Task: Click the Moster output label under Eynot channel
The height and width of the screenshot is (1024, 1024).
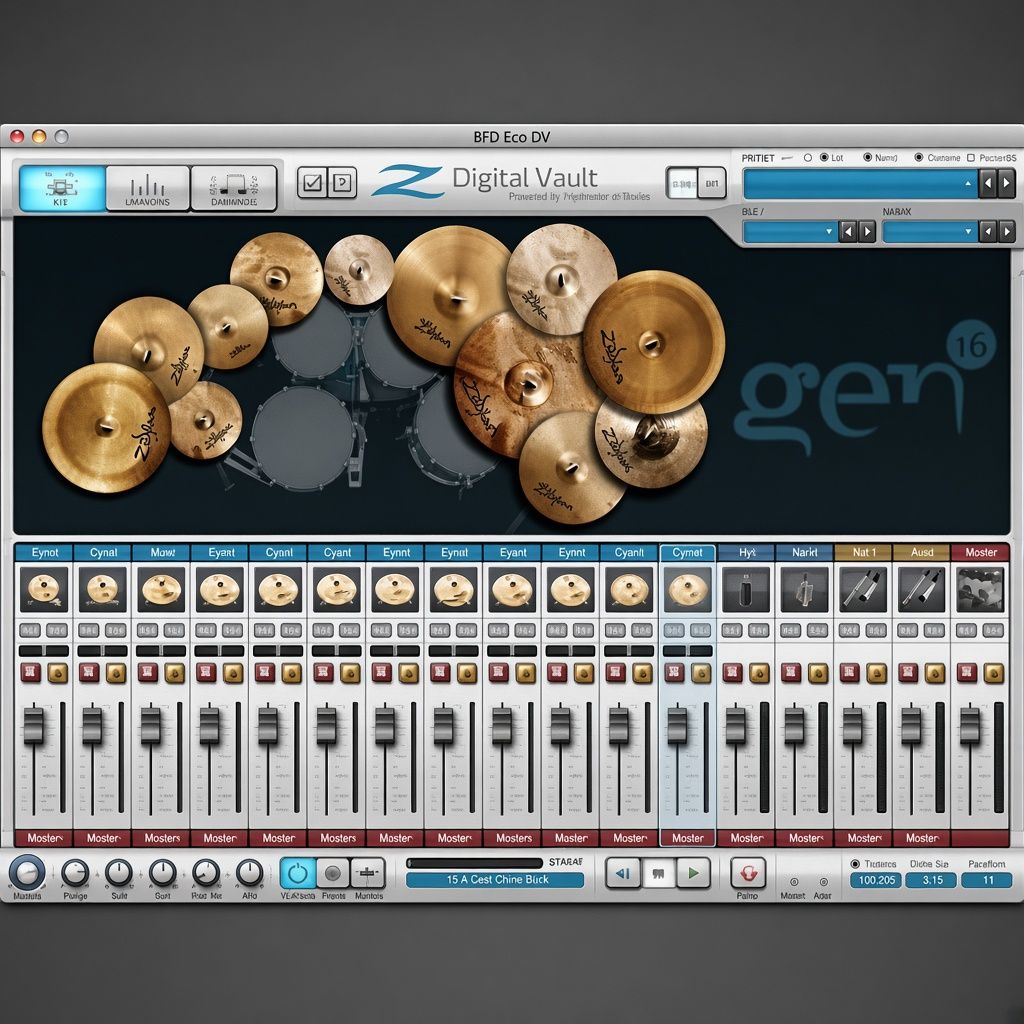Action: point(44,838)
